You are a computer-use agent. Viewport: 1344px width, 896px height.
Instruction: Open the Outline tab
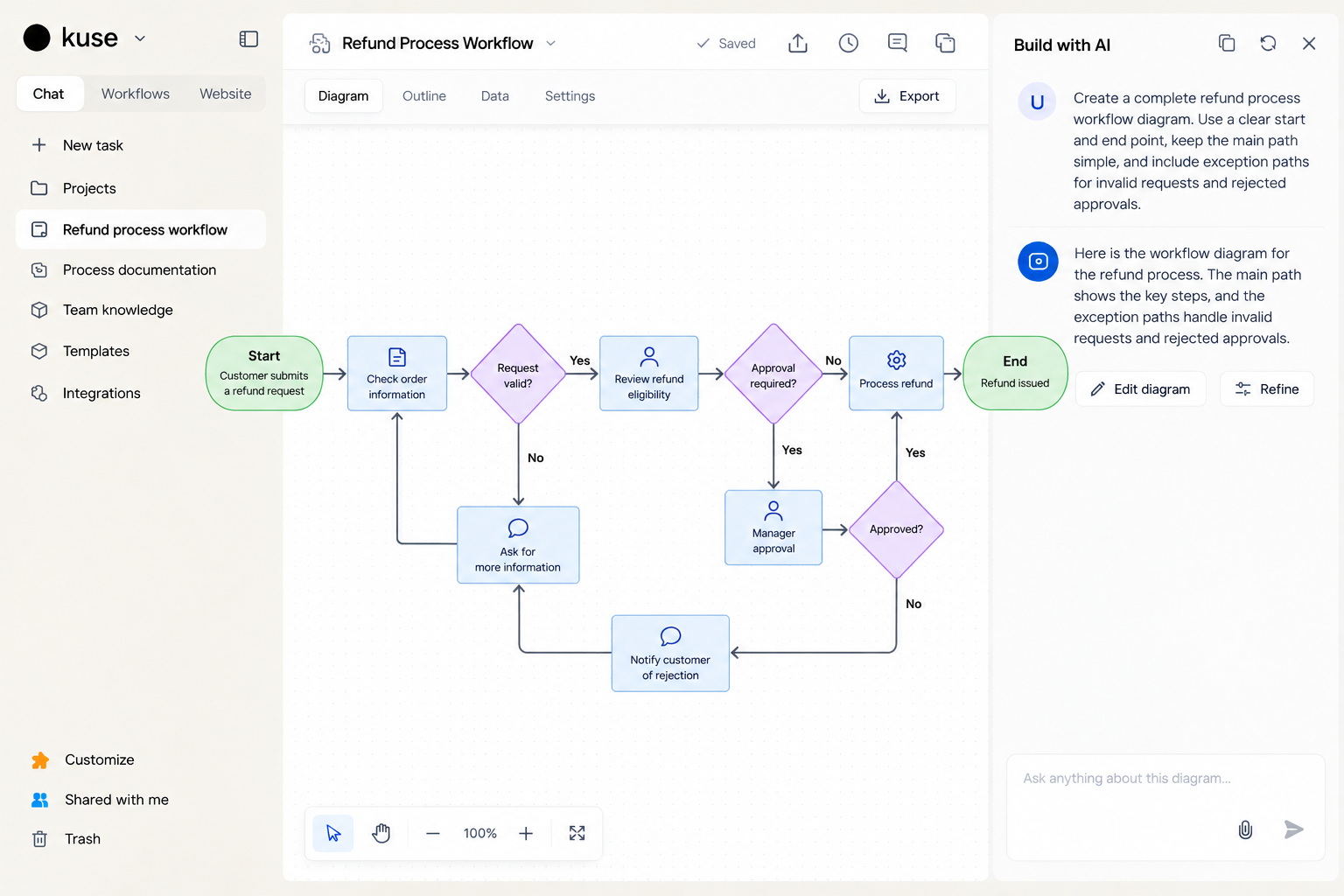click(424, 95)
